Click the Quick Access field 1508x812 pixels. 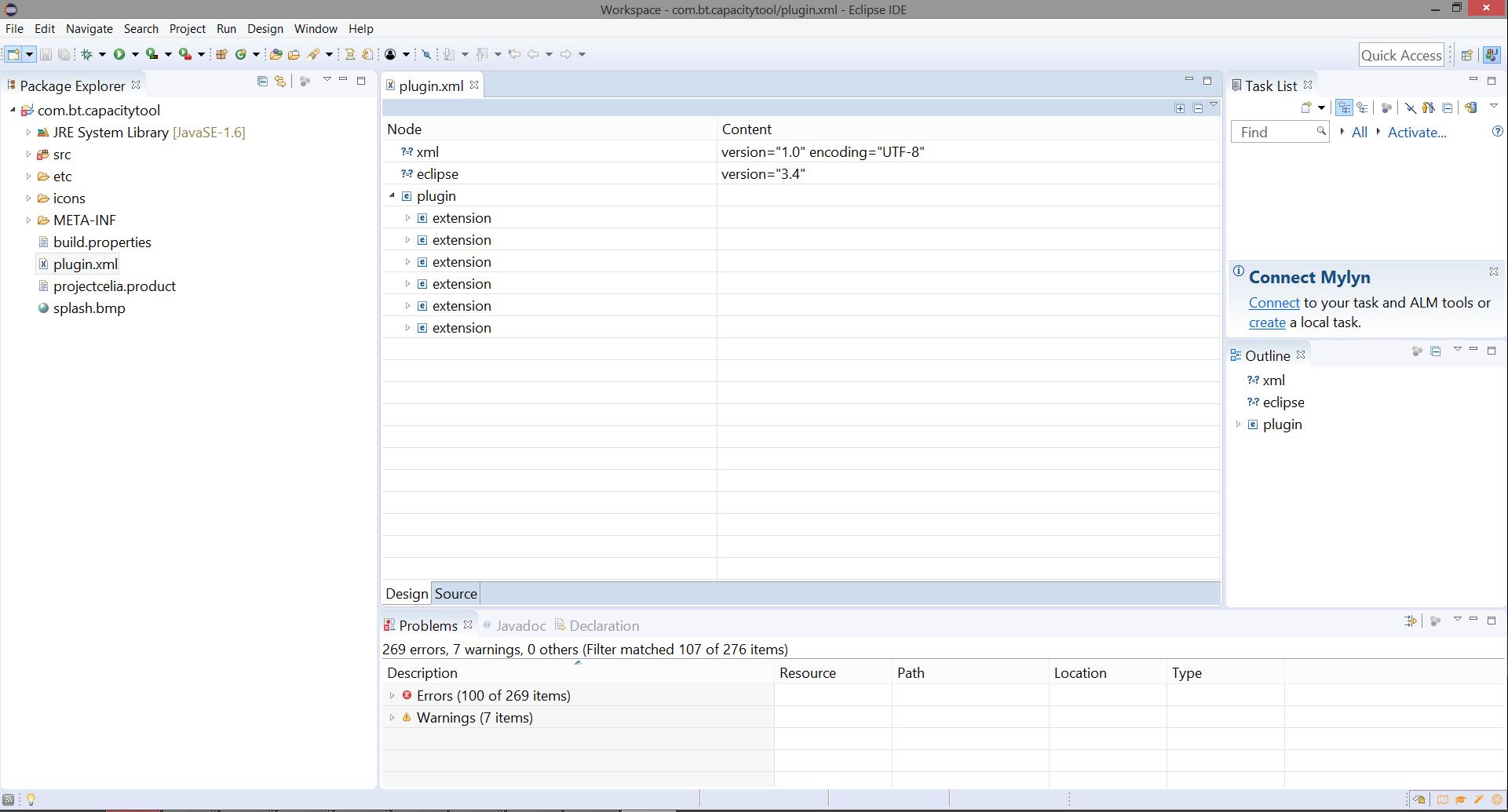click(1401, 55)
